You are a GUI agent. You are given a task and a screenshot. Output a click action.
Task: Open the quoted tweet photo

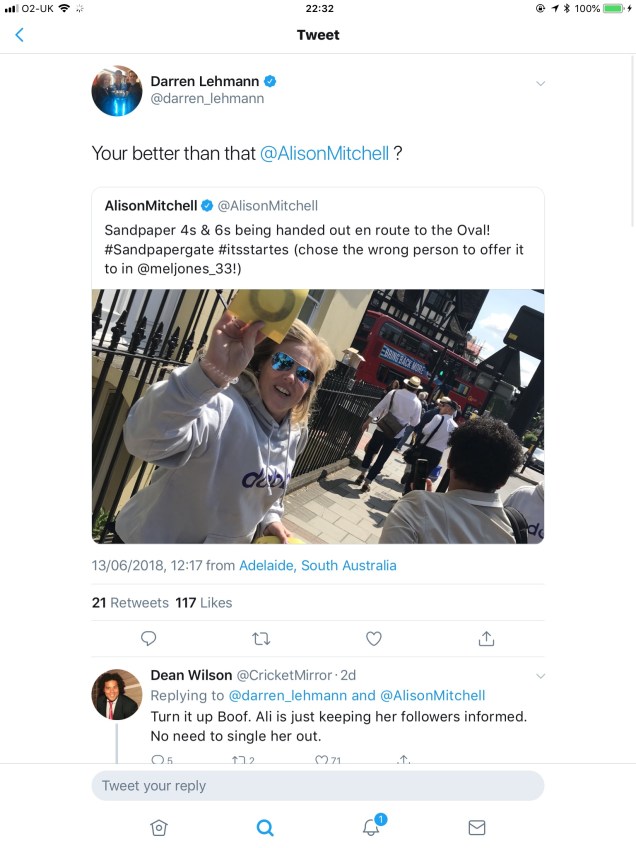(x=318, y=416)
